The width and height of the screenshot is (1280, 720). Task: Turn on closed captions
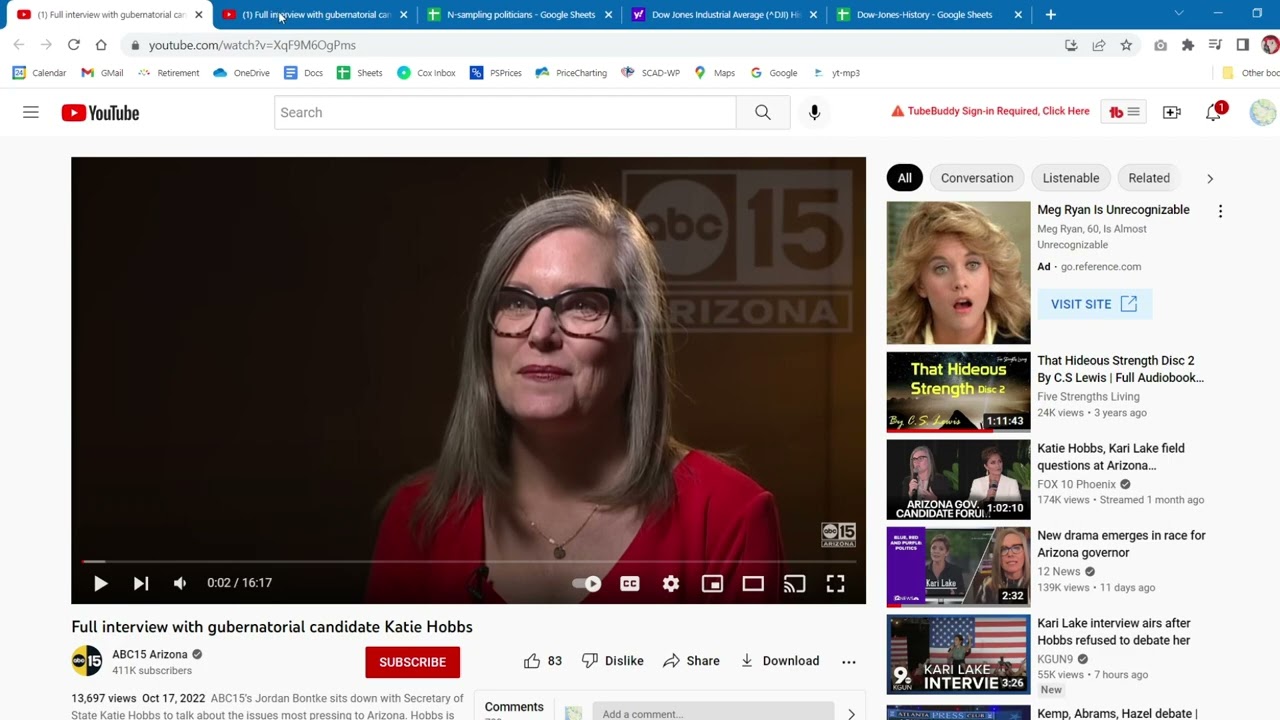[x=630, y=583]
